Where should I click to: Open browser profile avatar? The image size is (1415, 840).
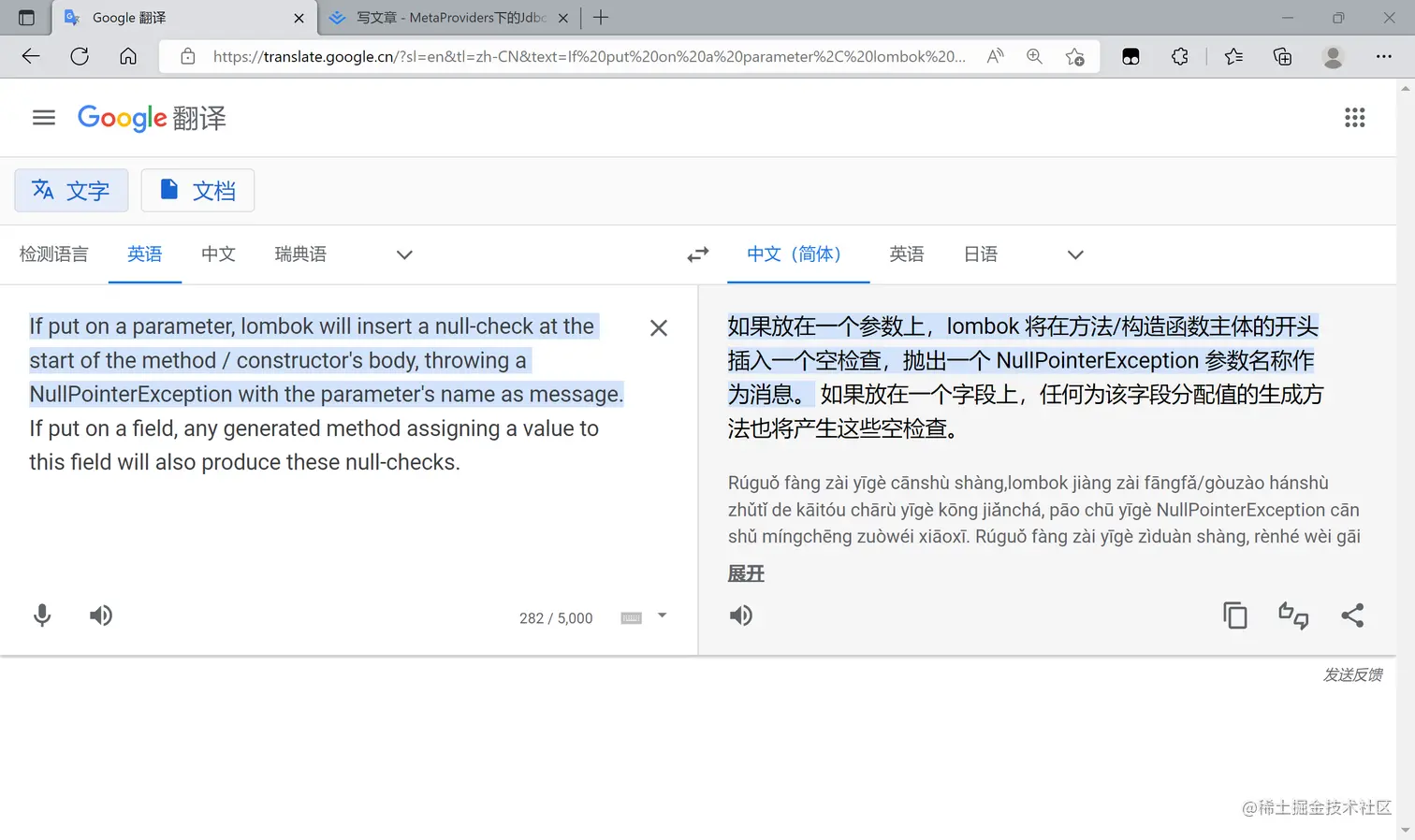(1333, 56)
